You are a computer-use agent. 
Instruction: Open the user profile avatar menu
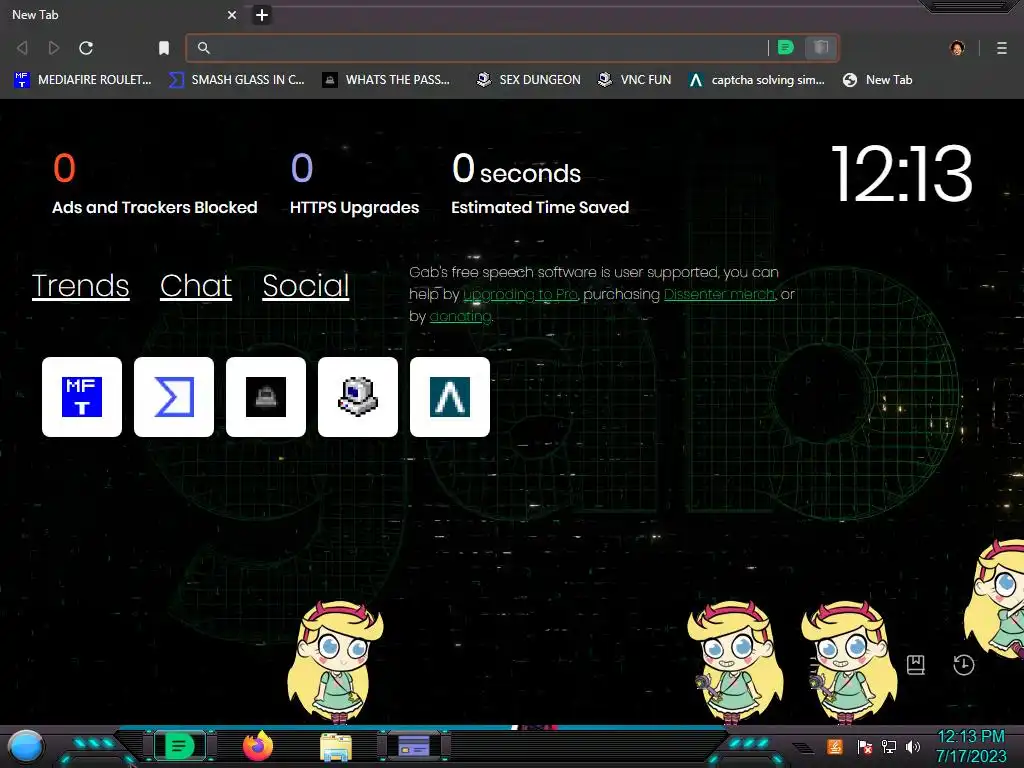(x=957, y=48)
